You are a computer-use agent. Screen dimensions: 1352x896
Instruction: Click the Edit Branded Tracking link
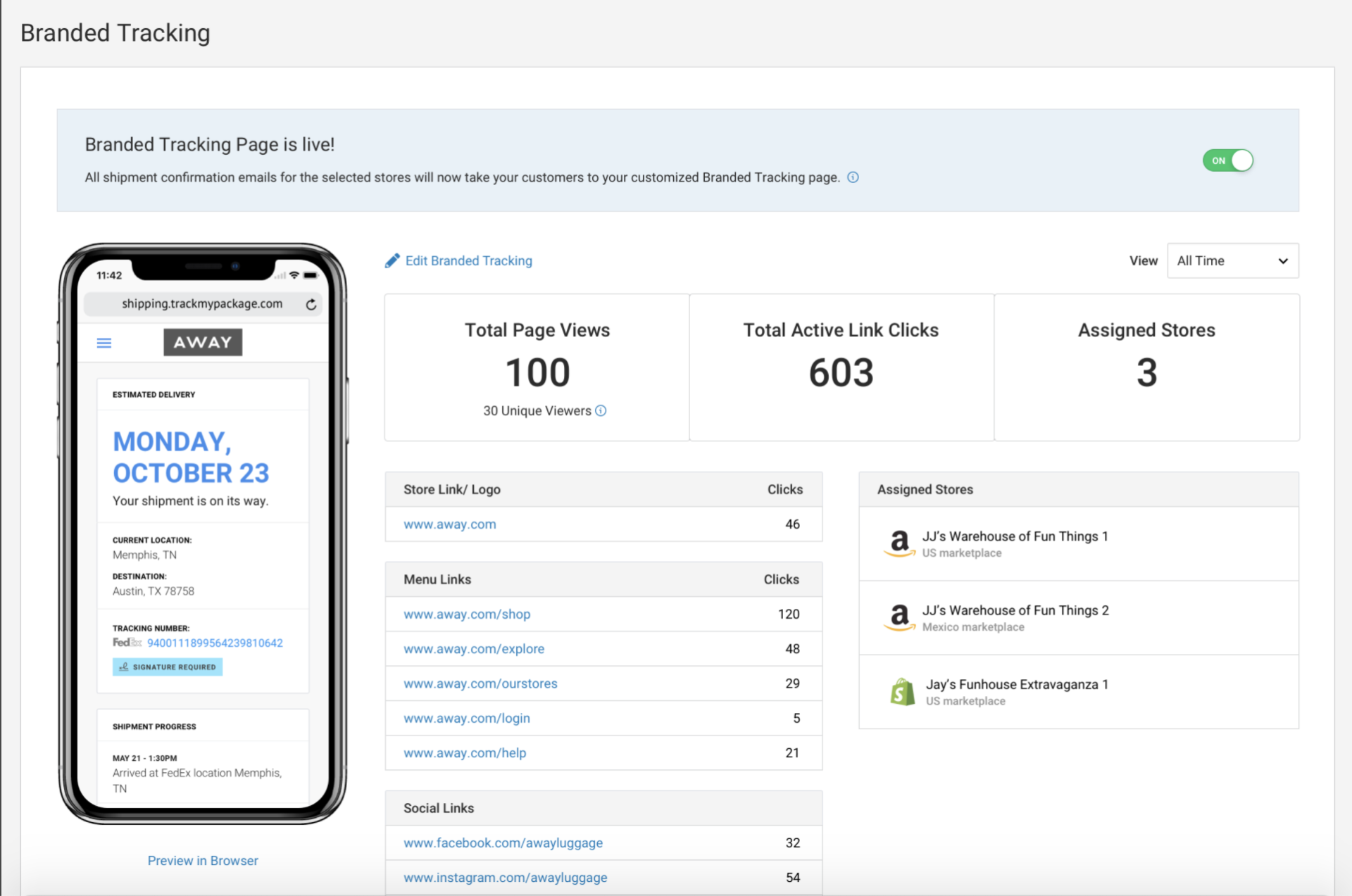pyautogui.click(x=469, y=260)
